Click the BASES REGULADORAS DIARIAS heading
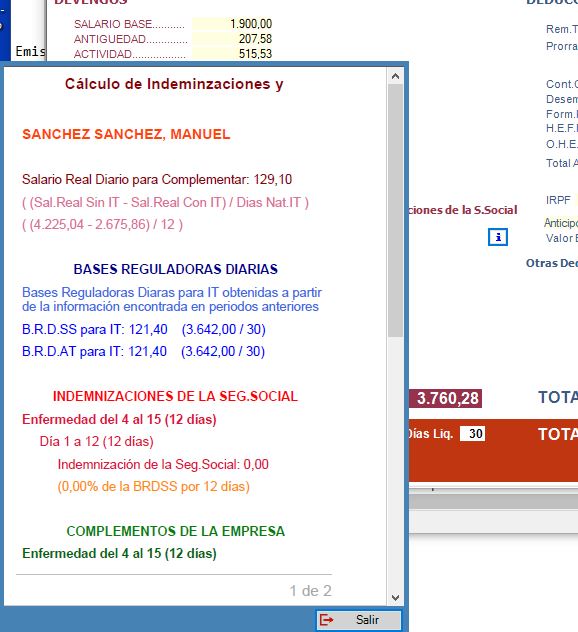578x632 pixels. point(176,269)
